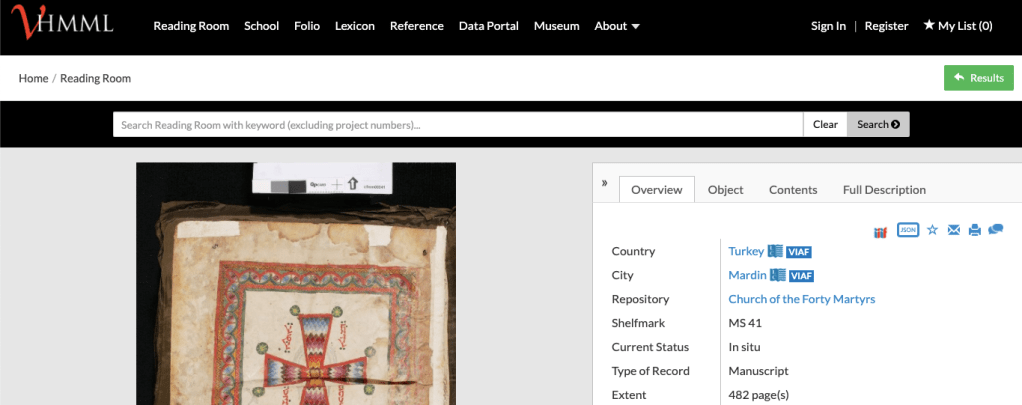This screenshot has width=1022, height=405.
Task: Open the Full Description tab
Action: point(884,190)
